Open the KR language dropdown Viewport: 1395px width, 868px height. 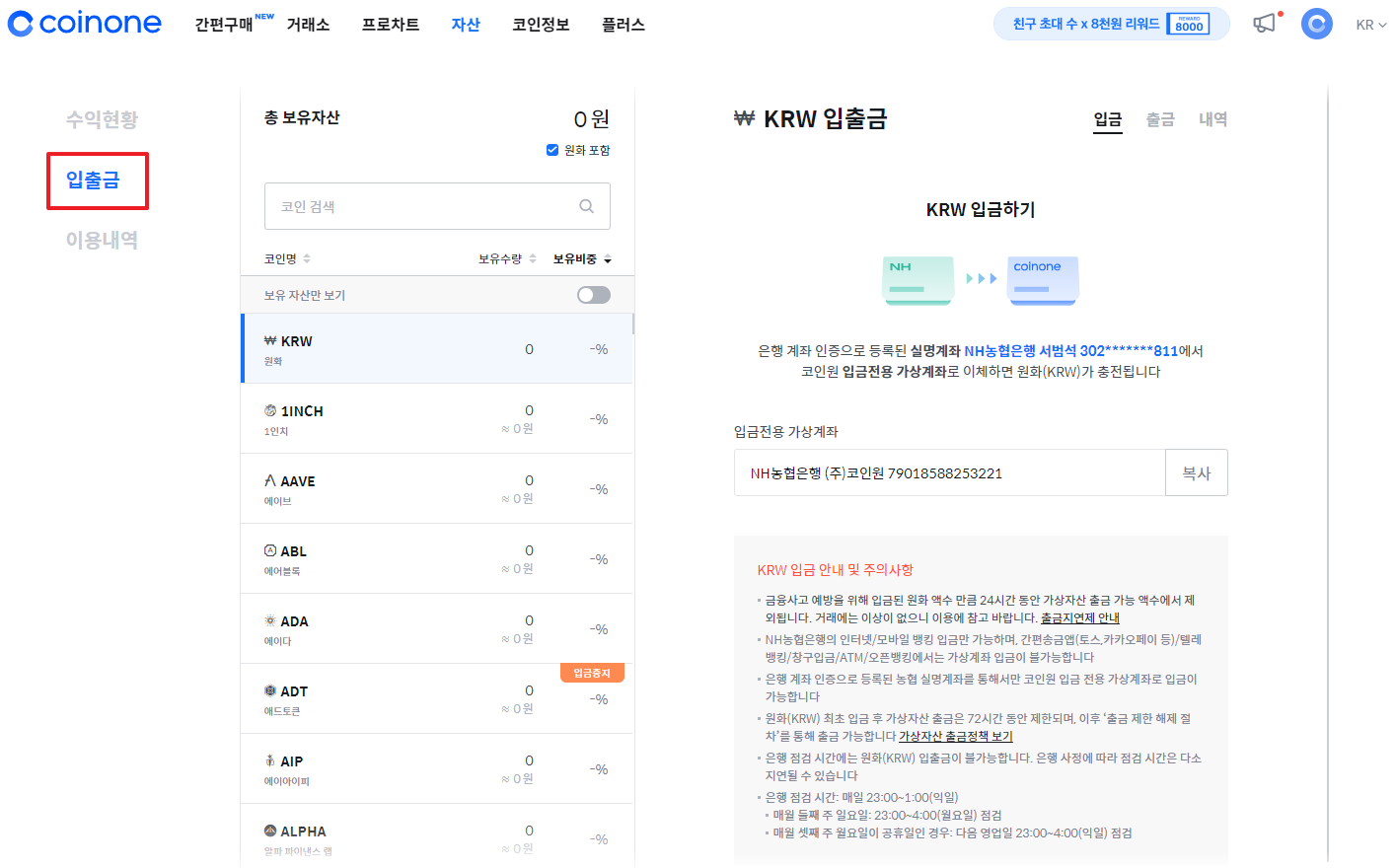[x=1370, y=25]
